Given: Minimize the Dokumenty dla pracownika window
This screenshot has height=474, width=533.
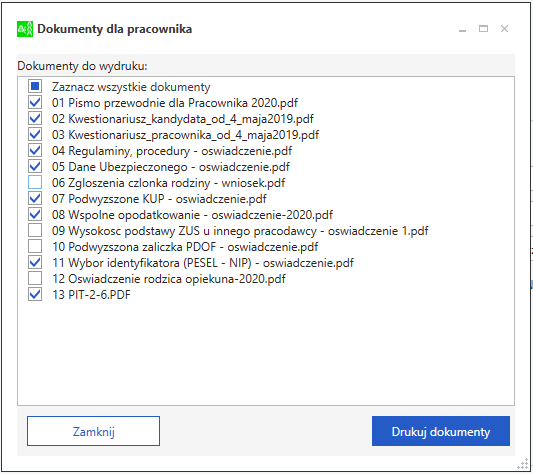Looking at the screenshot, I should click(x=462, y=30).
